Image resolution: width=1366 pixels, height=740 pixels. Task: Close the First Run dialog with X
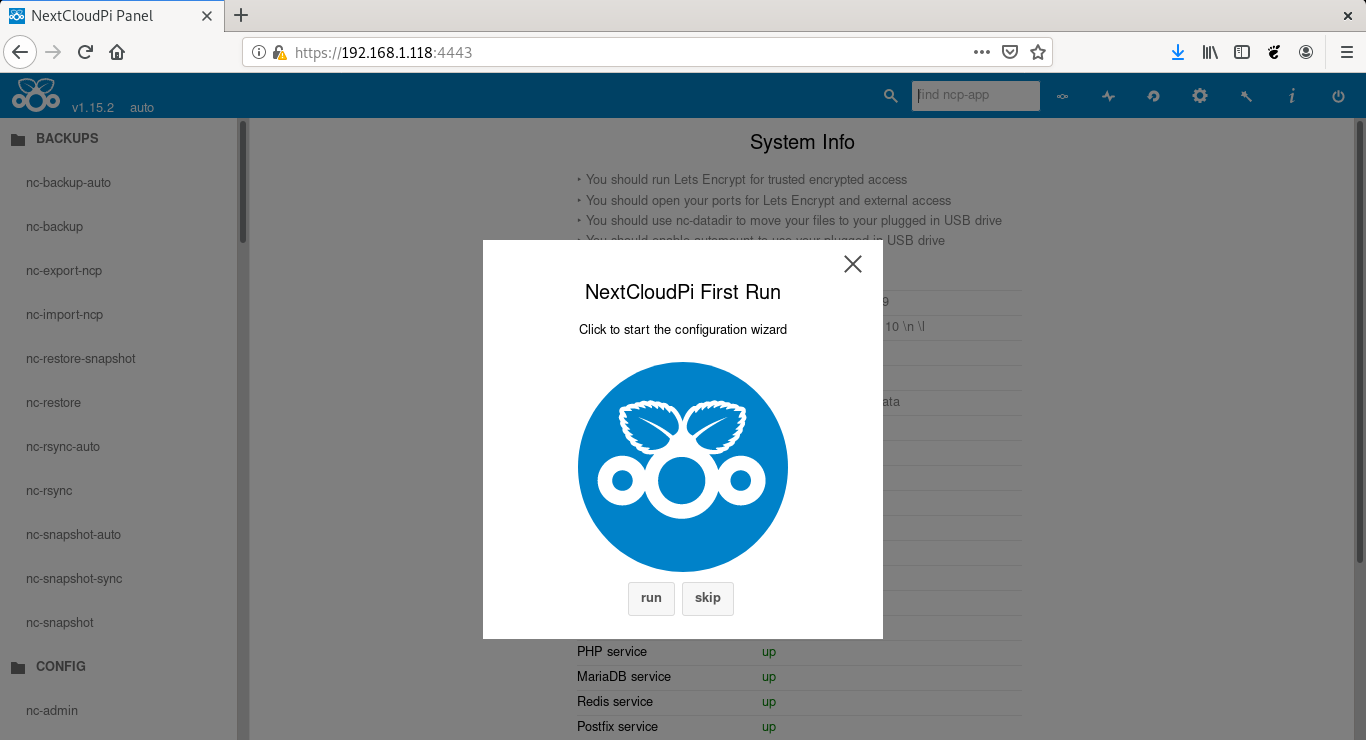tap(853, 264)
